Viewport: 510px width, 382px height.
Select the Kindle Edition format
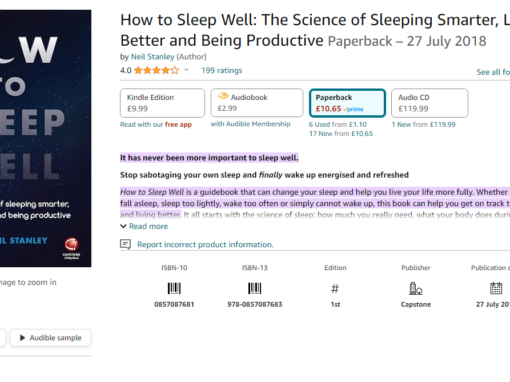click(162, 103)
